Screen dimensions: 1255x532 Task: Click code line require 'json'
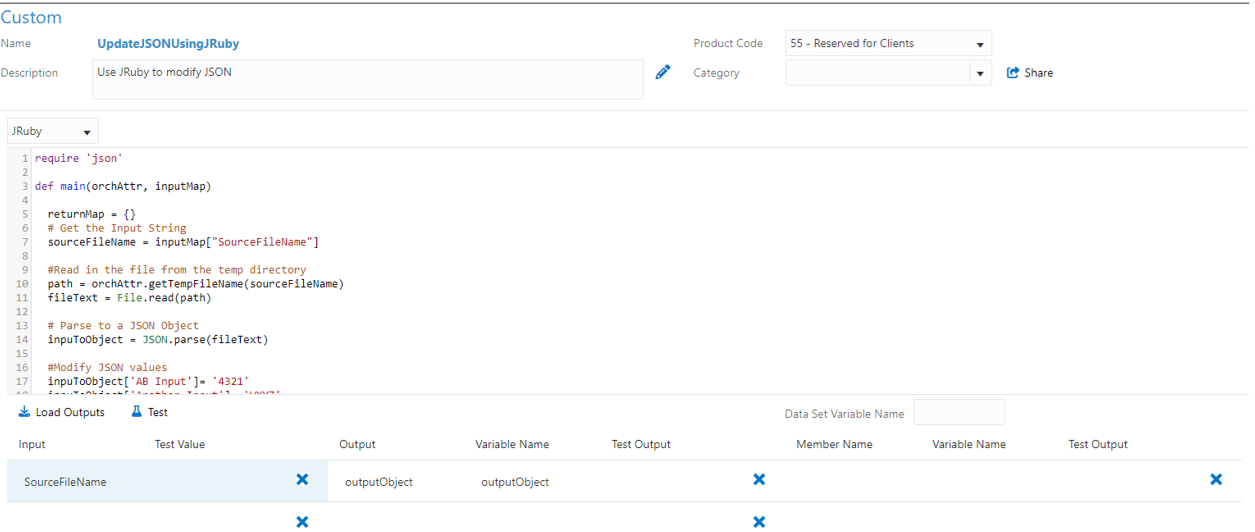coord(78,158)
